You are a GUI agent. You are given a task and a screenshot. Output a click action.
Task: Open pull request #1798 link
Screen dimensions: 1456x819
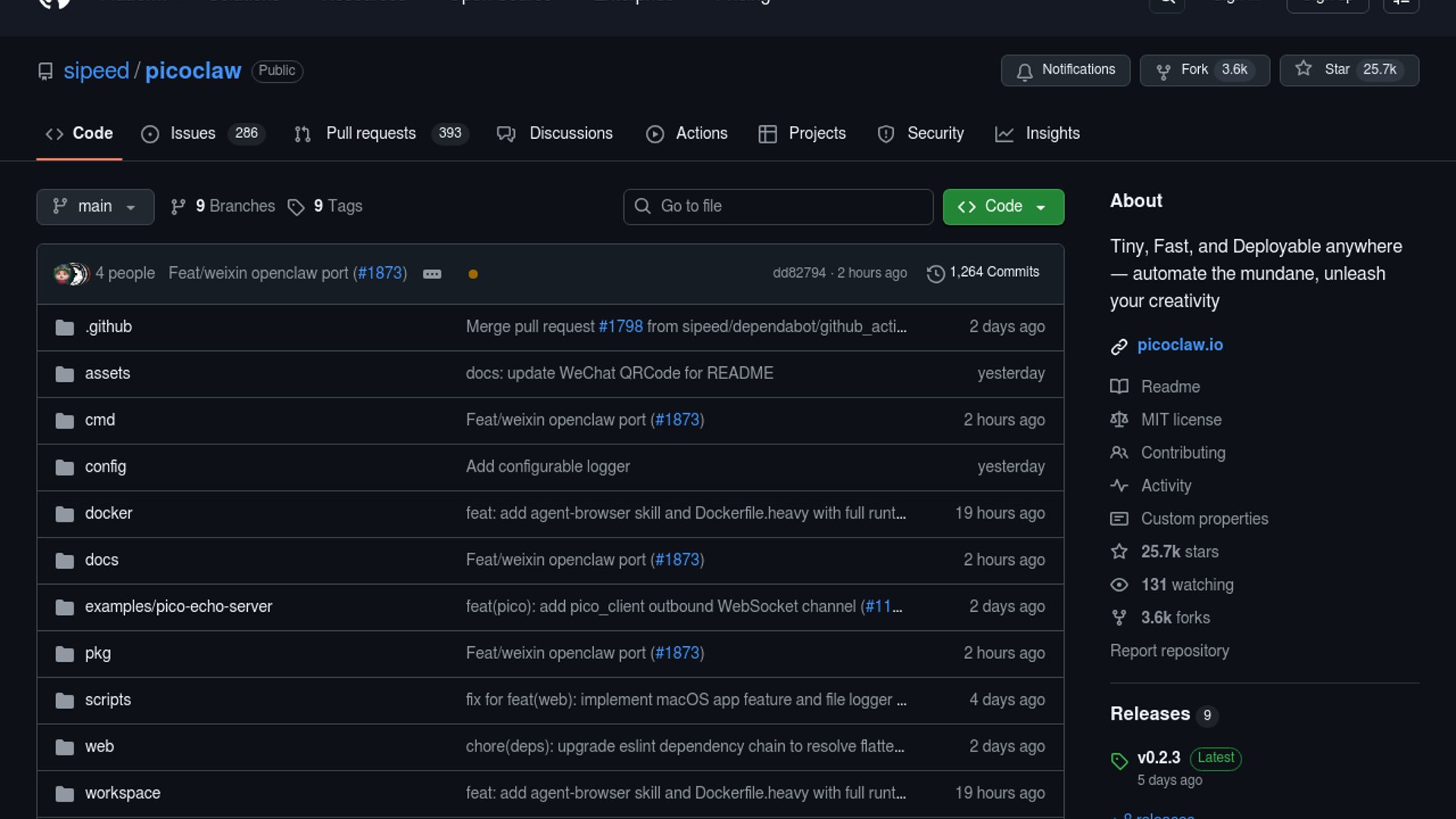620,327
